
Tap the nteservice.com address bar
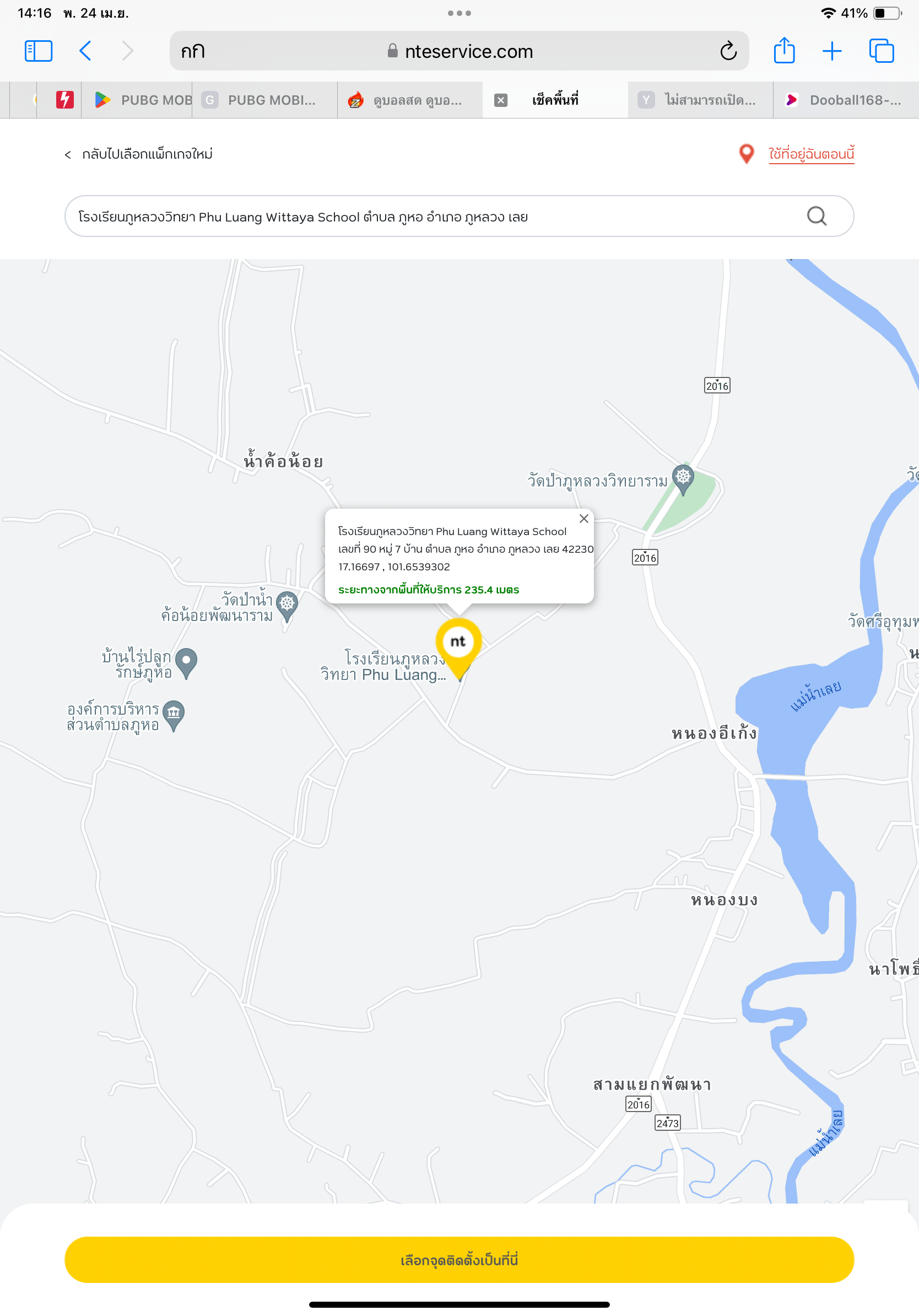459,51
